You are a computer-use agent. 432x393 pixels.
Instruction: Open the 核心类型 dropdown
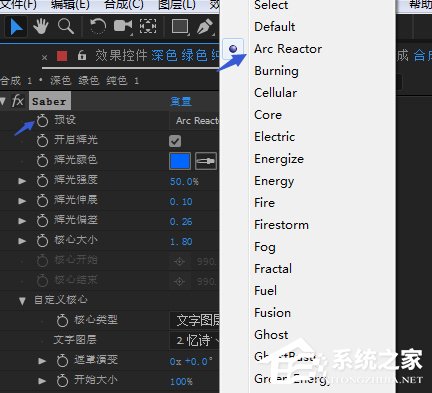click(x=195, y=320)
